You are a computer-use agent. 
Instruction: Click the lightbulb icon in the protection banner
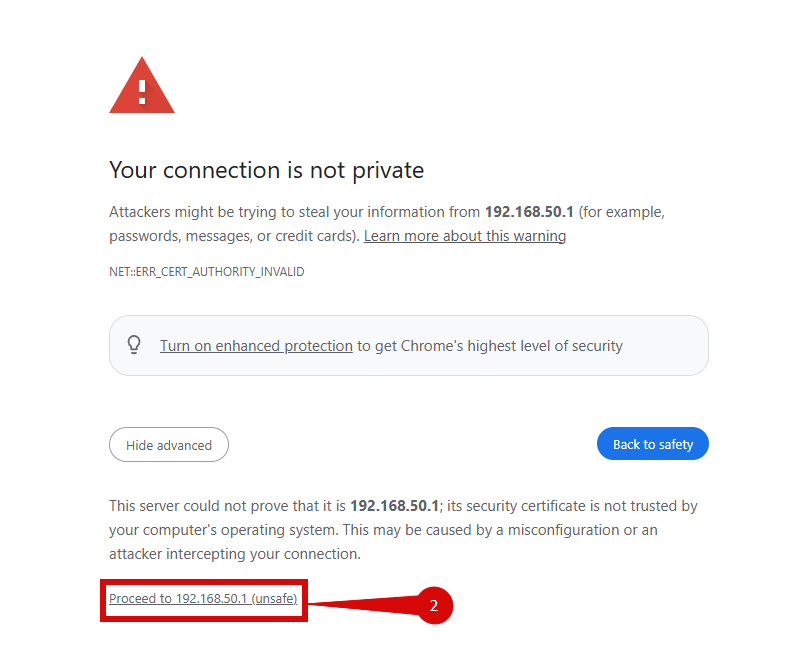134,345
